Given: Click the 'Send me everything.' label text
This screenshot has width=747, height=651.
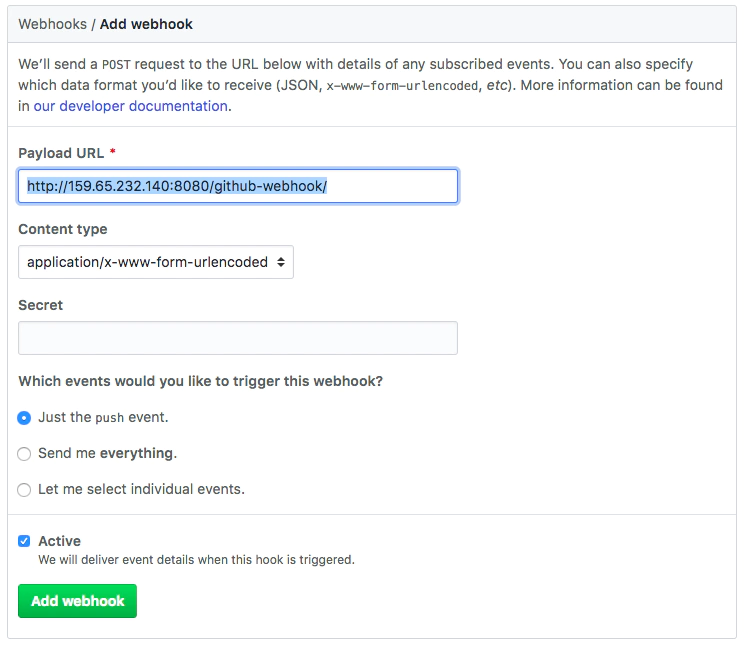Looking at the screenshot, I should (107, 453).
